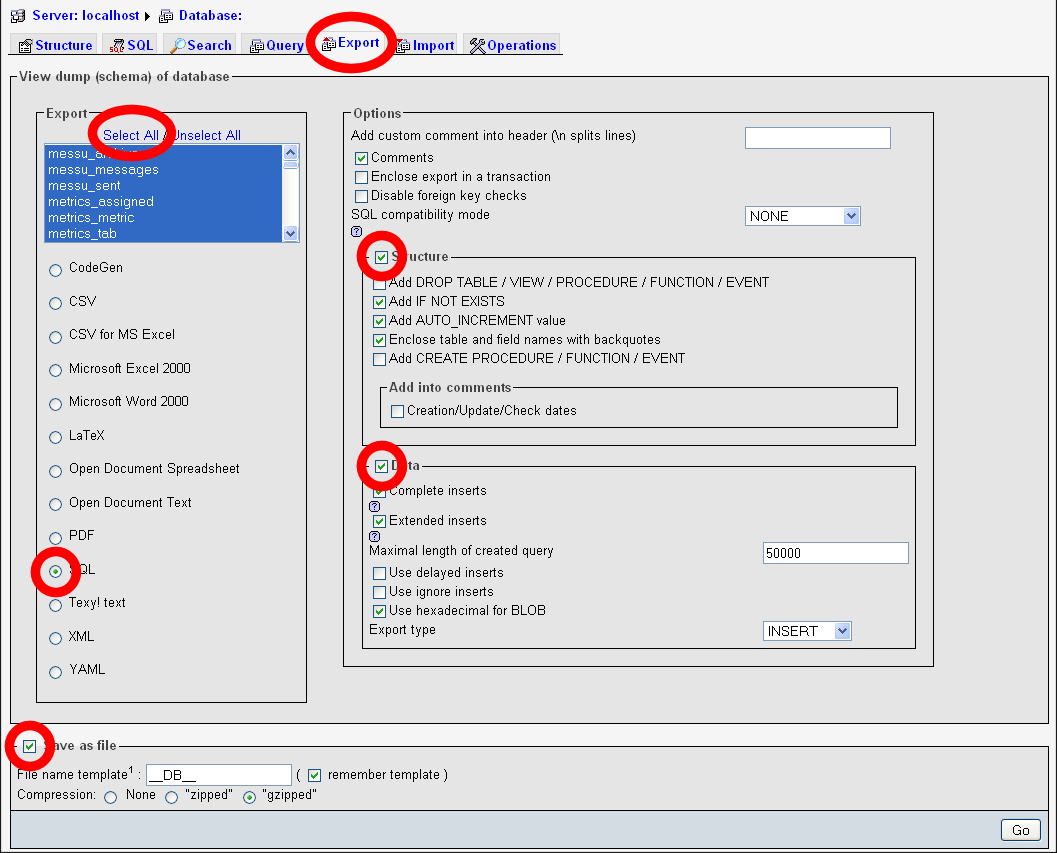The height and width of the screenshot is (853, 1057).
Task: Open the Export type INSERT dropdown
Action: click(807, 631)
